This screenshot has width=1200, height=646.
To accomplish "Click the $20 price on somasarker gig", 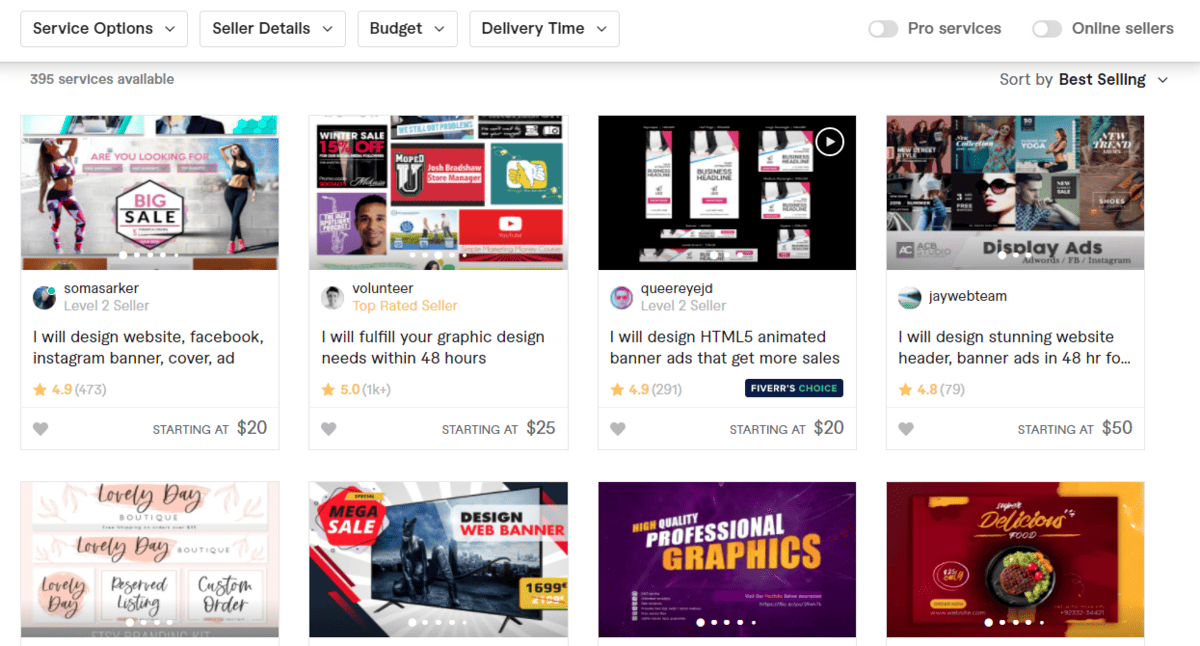I will click(252, 428).
